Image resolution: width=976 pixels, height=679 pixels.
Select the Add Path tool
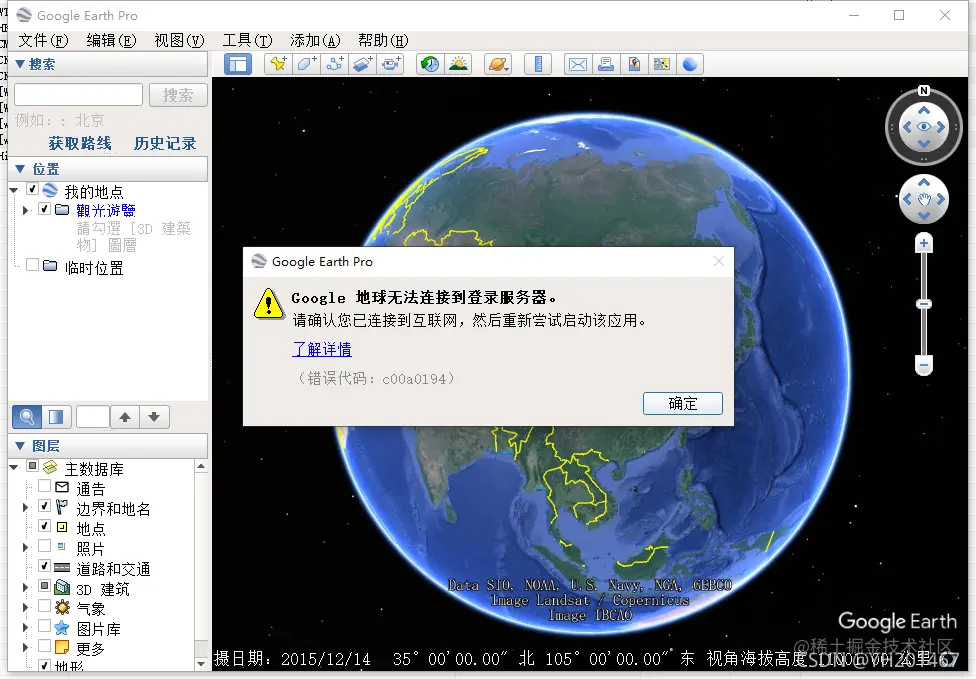[335, 64]
